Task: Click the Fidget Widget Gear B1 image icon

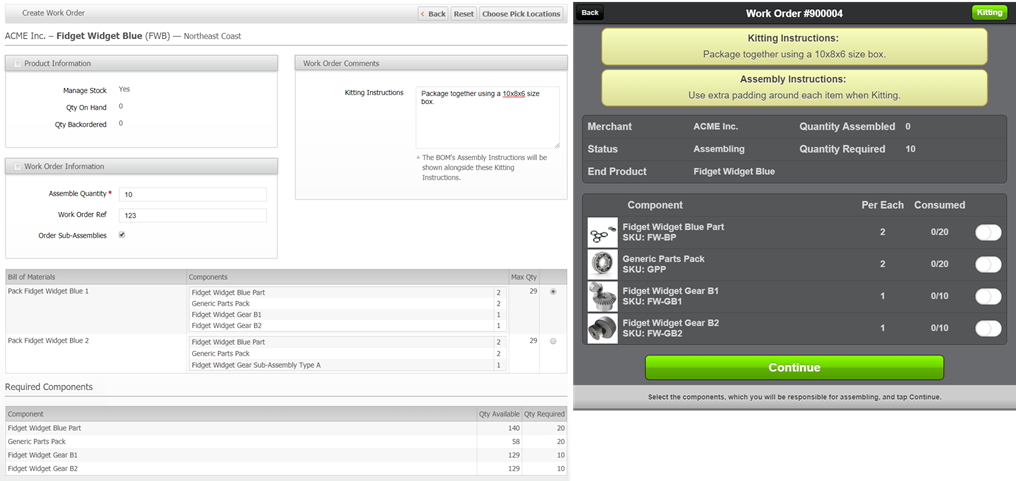Action: pos(603,296)
